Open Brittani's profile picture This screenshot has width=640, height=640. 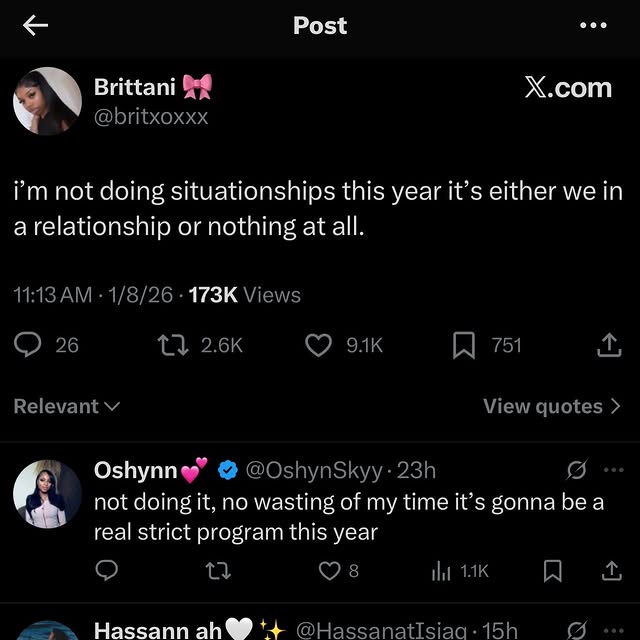pyautogui.click(x=47, y=101)
